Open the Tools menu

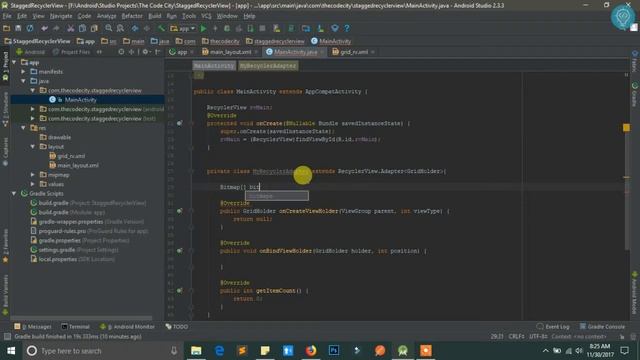189,16
